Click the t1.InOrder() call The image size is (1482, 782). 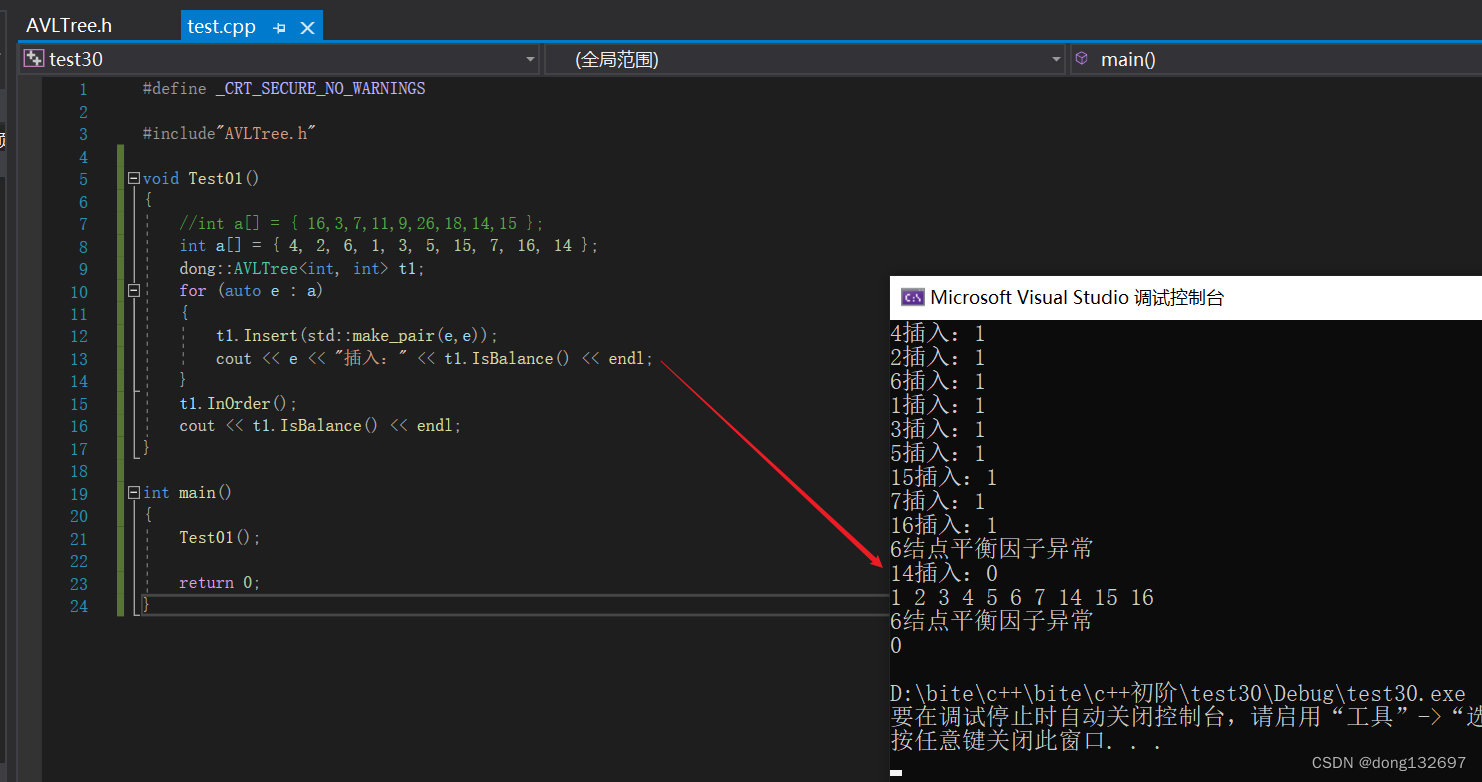pos(238,404)
